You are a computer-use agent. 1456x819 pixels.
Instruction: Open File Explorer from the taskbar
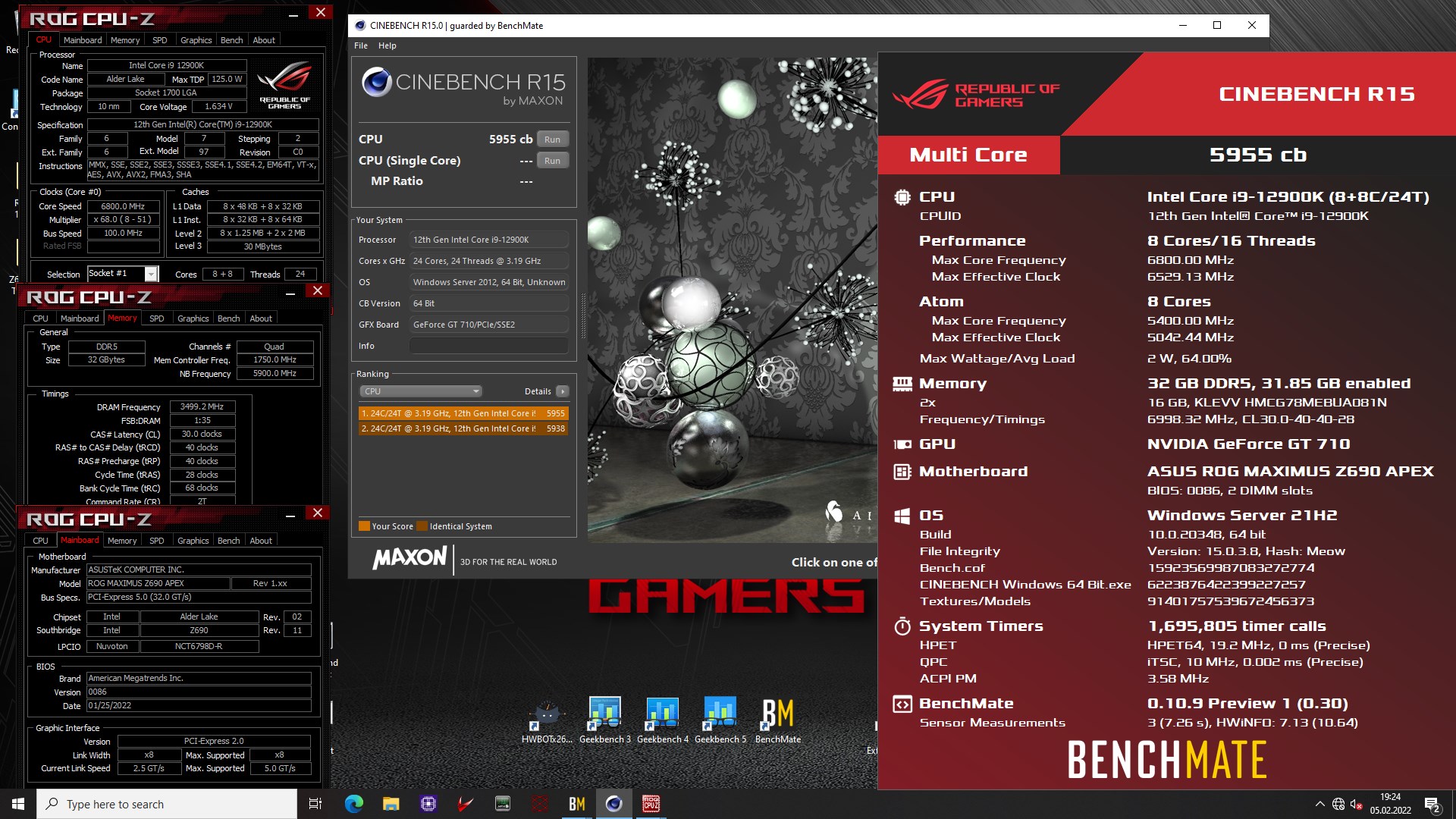click(x=391, y=804)
